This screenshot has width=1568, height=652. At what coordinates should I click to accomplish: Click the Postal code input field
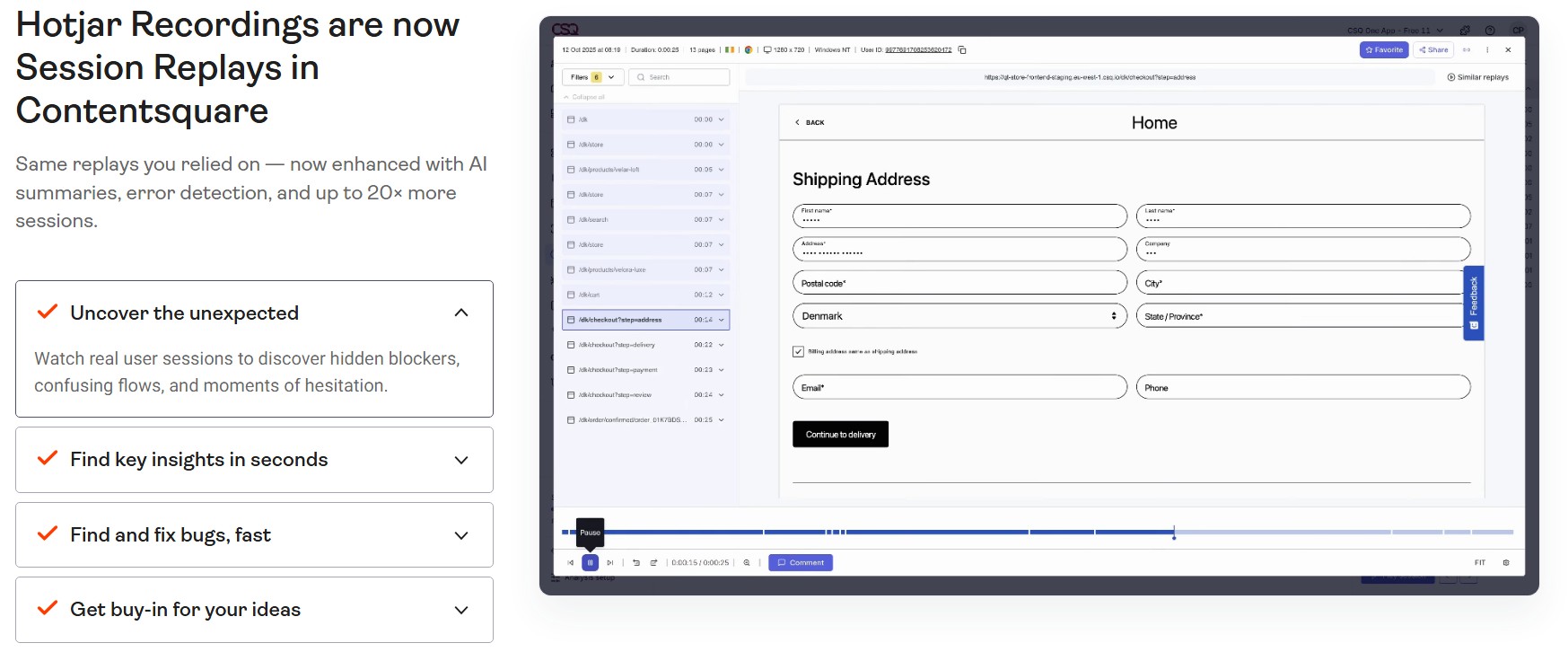959,283
